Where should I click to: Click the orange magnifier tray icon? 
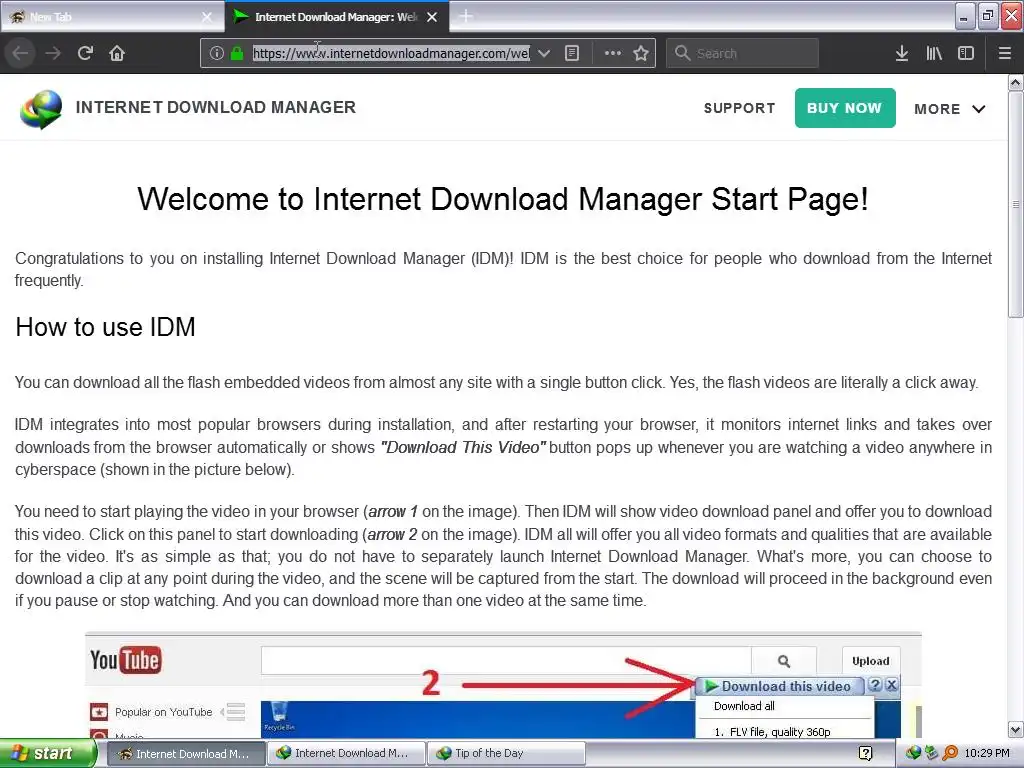(950, 753)
